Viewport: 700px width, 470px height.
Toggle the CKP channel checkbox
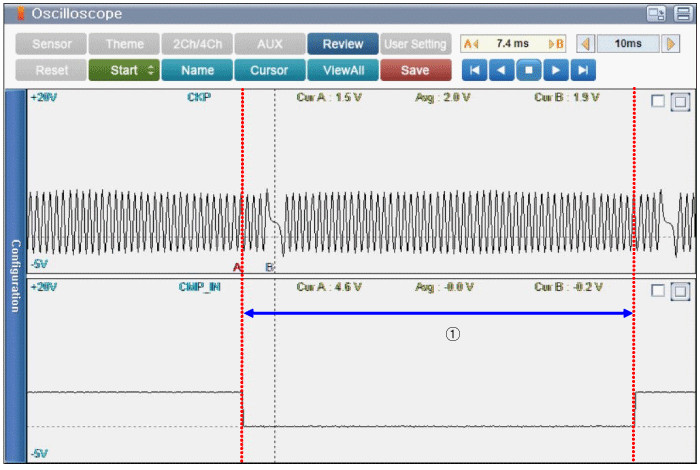658,101
